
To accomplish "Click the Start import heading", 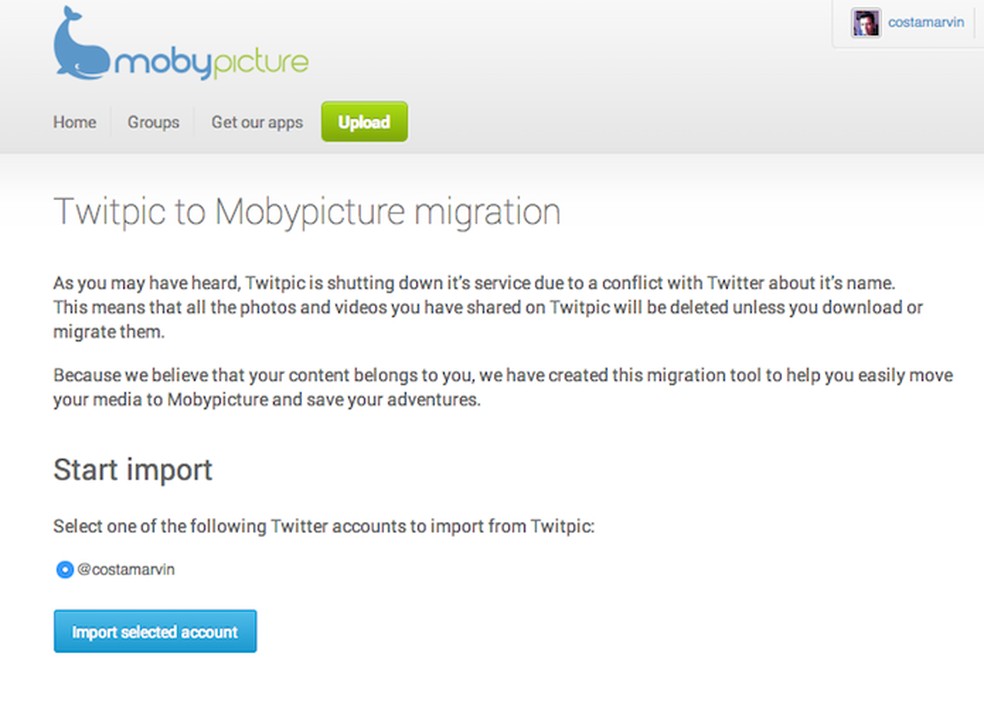I will pos(133,469).
